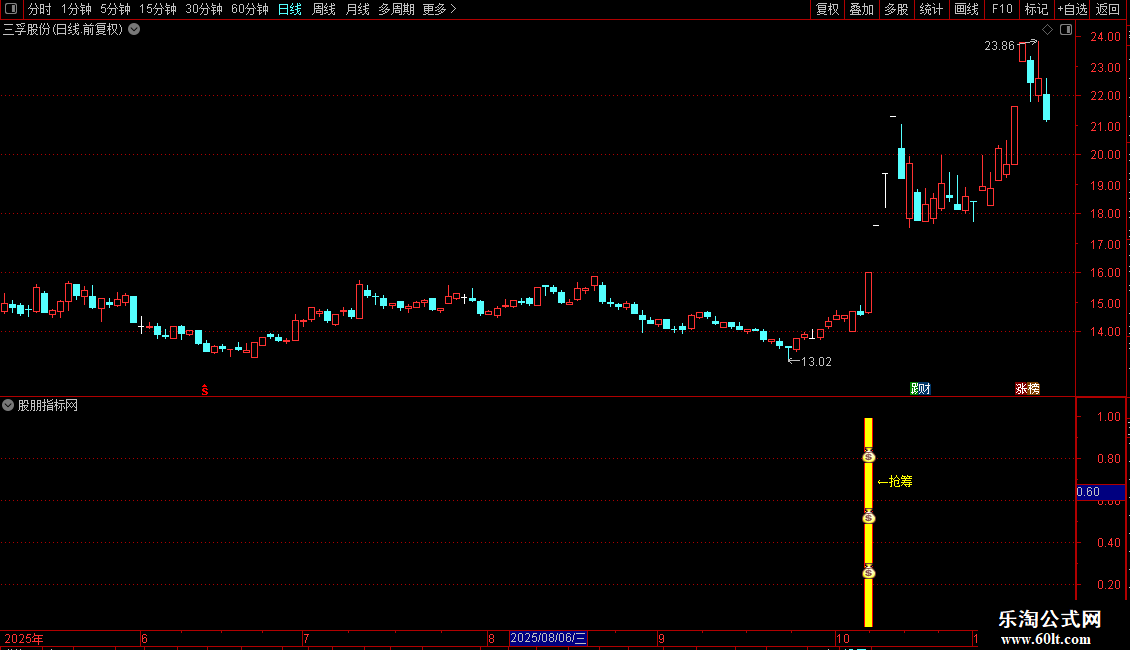The height and width of the screenshot is (650, 1130).
Task: Switch to the 分时 view
Action: click(40, 9)
